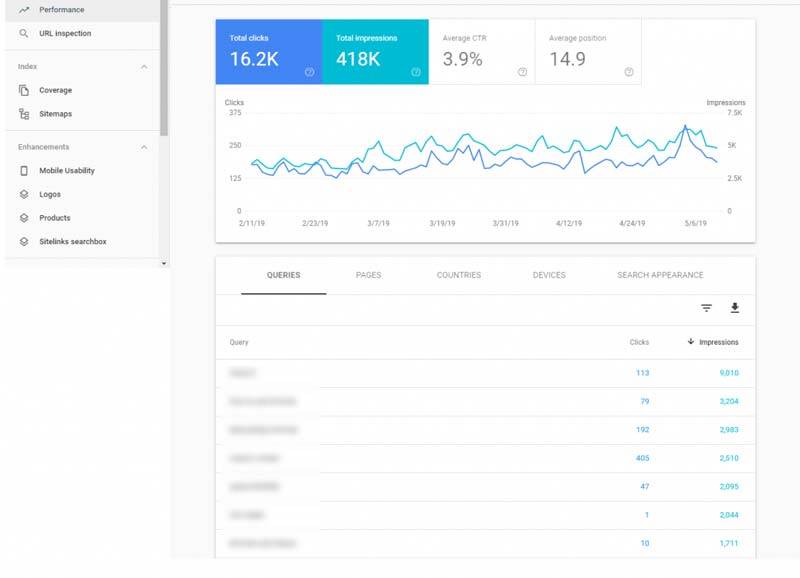Viewport: 800px width, 578px height.
Task: Collapse the Index section
Action: [144, 67]
